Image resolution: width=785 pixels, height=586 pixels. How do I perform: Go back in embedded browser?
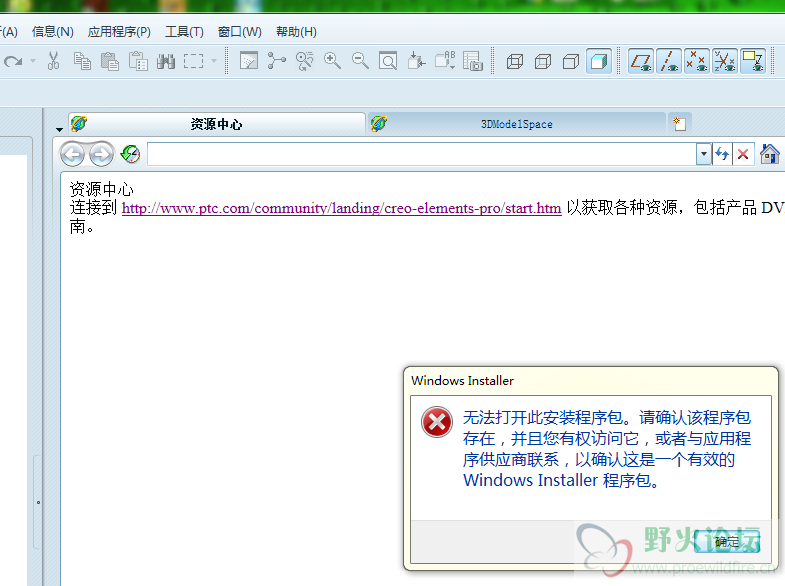(73, 155)
